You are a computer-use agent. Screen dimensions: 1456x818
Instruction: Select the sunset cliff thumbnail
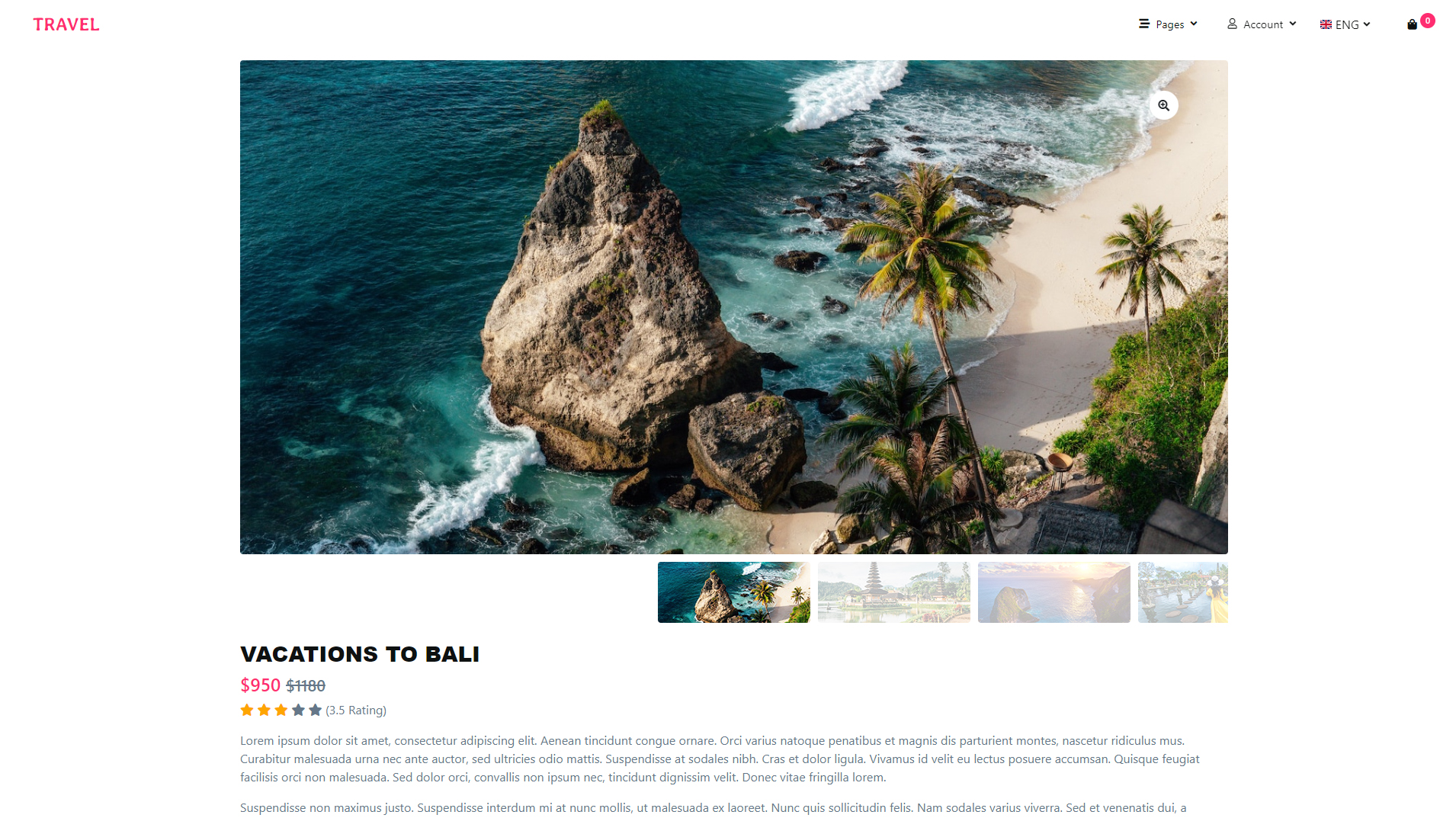point(1054,592)
